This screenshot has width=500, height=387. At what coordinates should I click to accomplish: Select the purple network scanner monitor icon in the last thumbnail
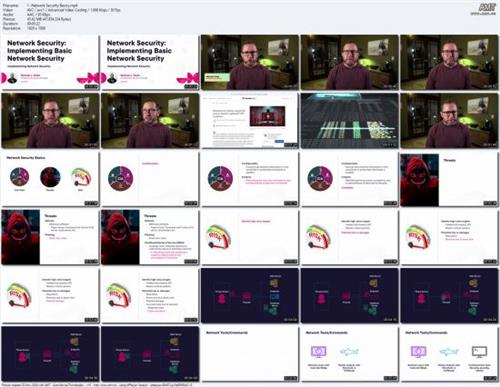coord(418,352)
